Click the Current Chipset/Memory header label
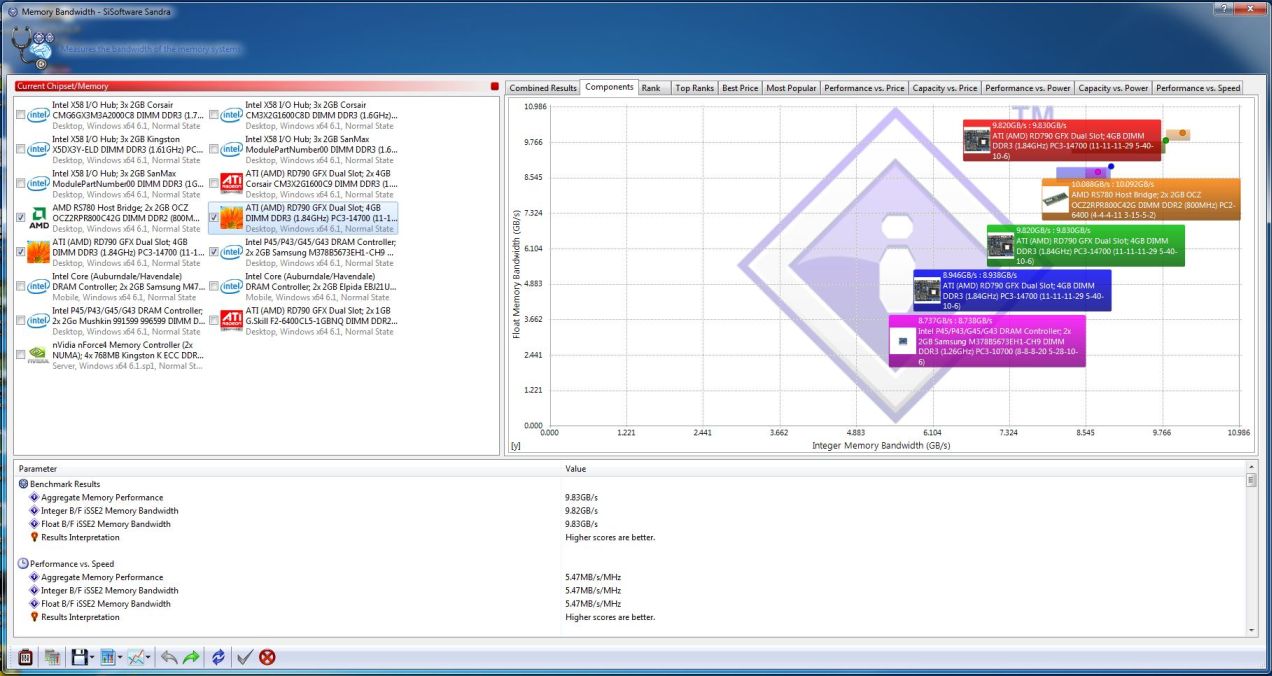Viewport: 1272px width, 676px height. point(63,87)
